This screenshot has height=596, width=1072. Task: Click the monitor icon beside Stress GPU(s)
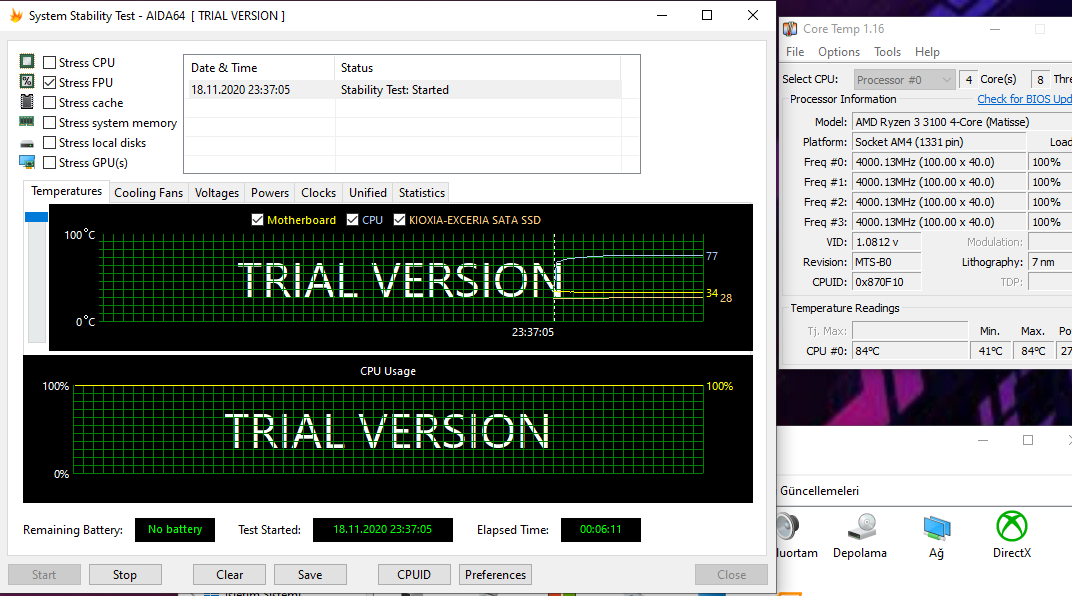tap(27, 162)
